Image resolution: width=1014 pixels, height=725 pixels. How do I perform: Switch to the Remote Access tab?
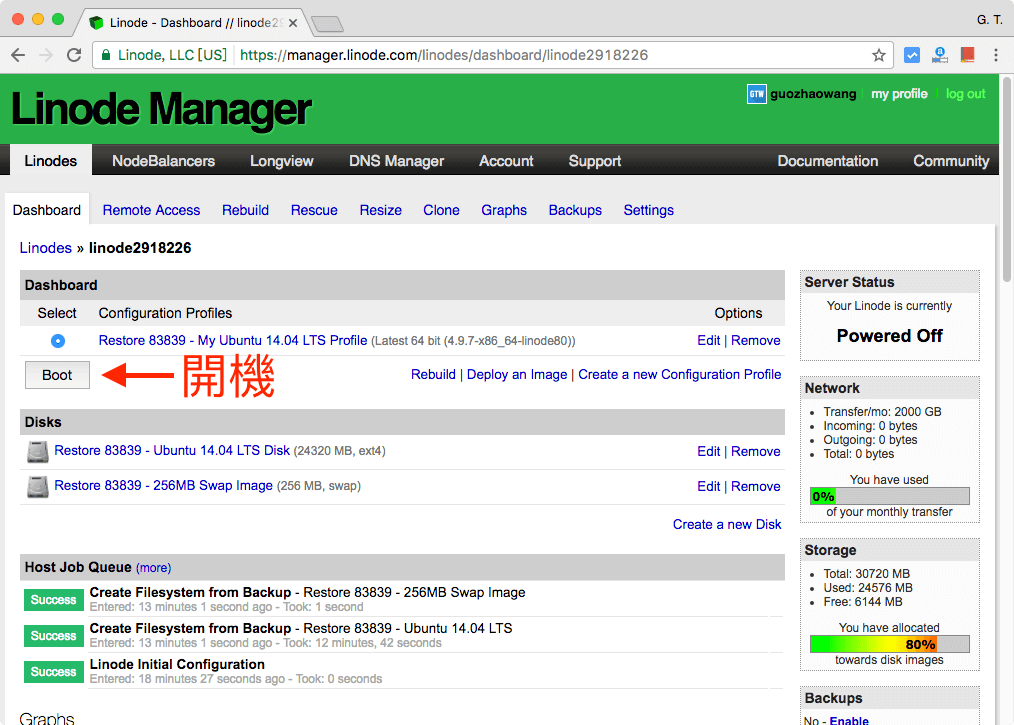click(x=151, y=210)
